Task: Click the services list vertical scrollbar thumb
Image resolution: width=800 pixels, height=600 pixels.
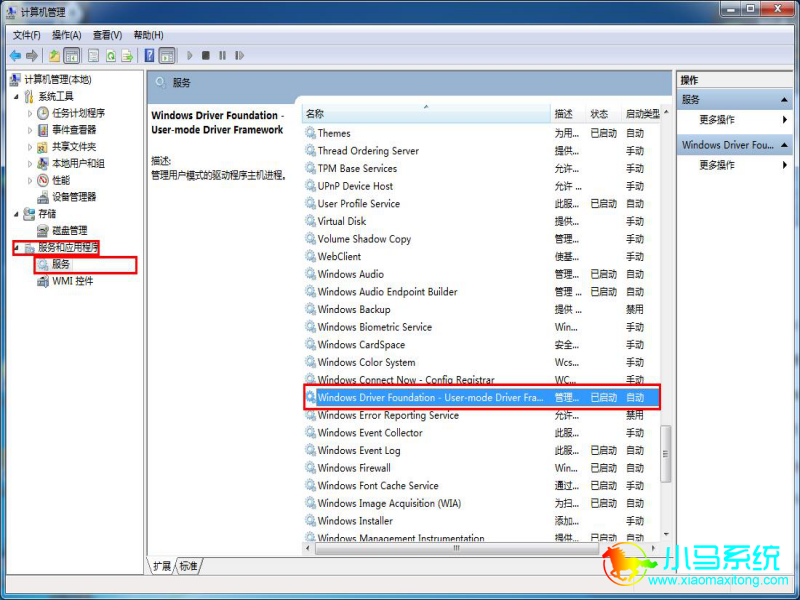Action: (665, 454)
